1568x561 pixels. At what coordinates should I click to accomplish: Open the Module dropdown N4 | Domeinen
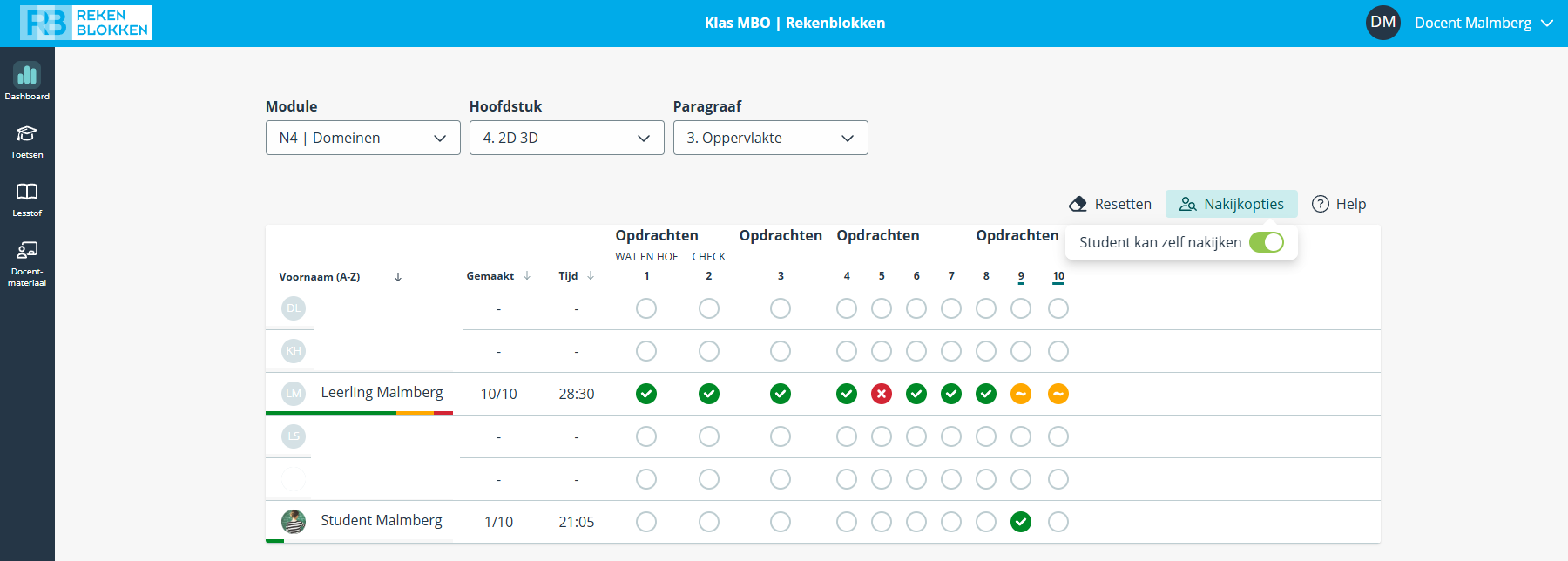click(363, 138)
